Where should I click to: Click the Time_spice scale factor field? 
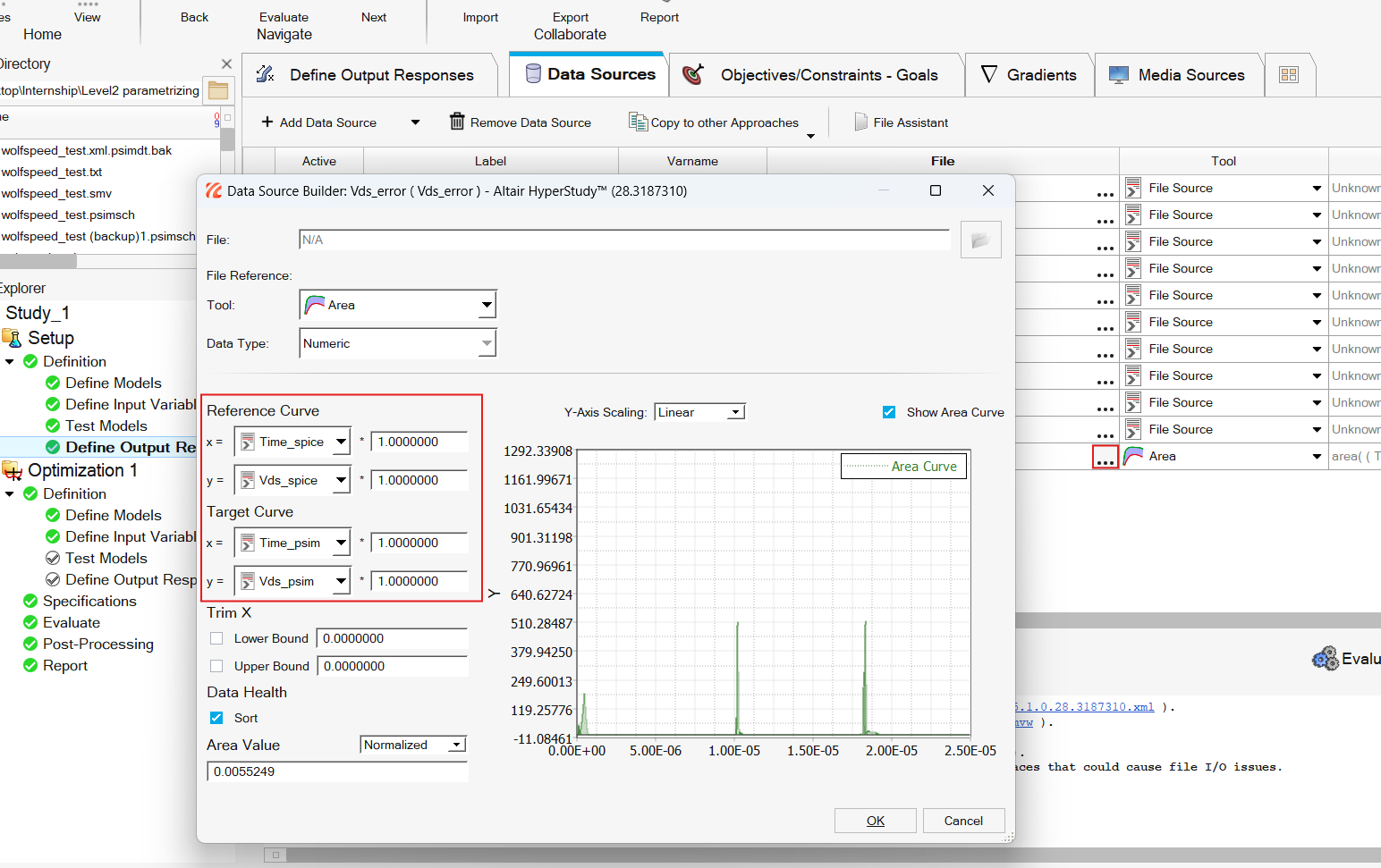[419, 442]
